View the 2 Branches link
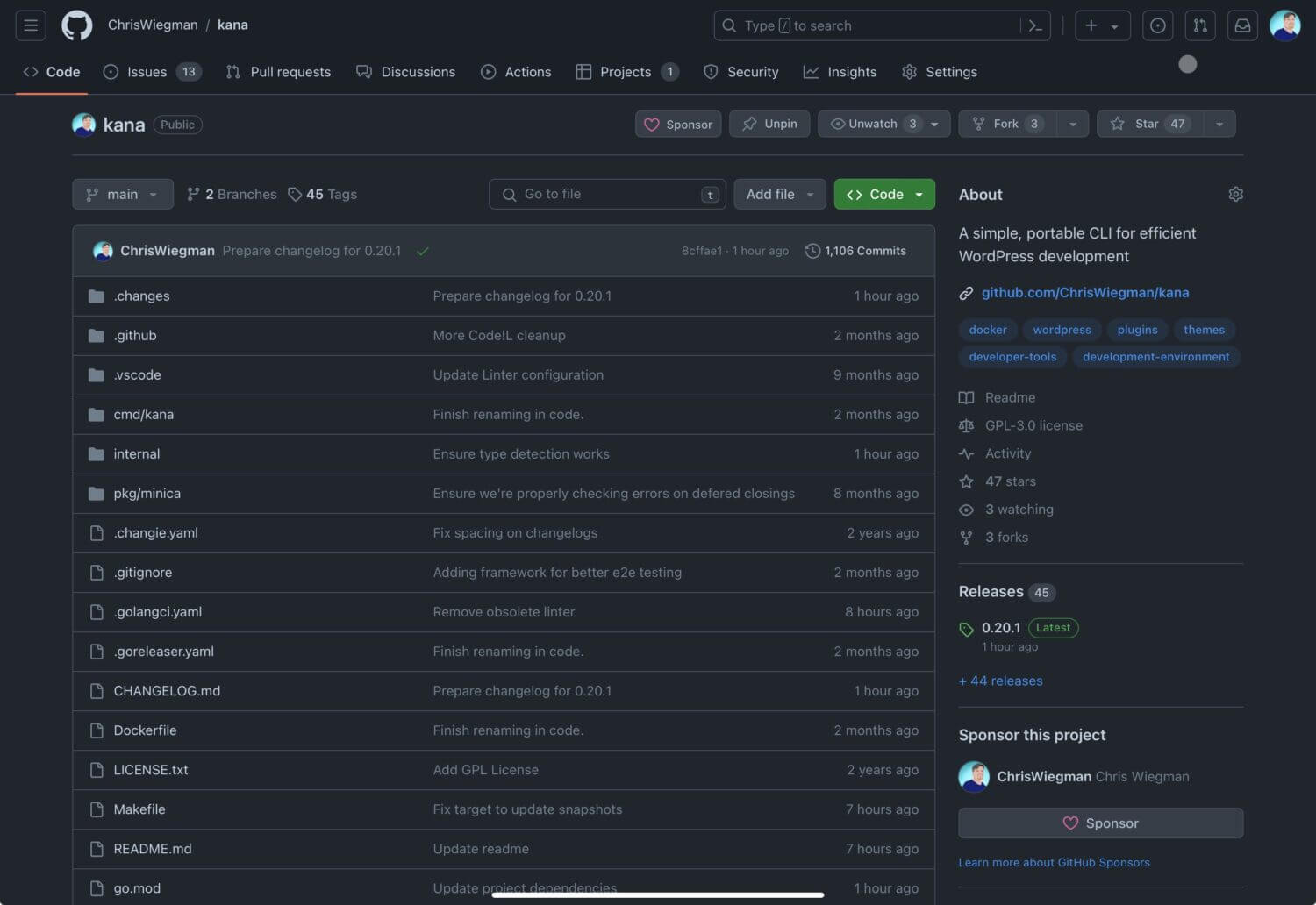The width and height of the screenshot is (1316, 905). pyautogui.click(x=232, y=194)
